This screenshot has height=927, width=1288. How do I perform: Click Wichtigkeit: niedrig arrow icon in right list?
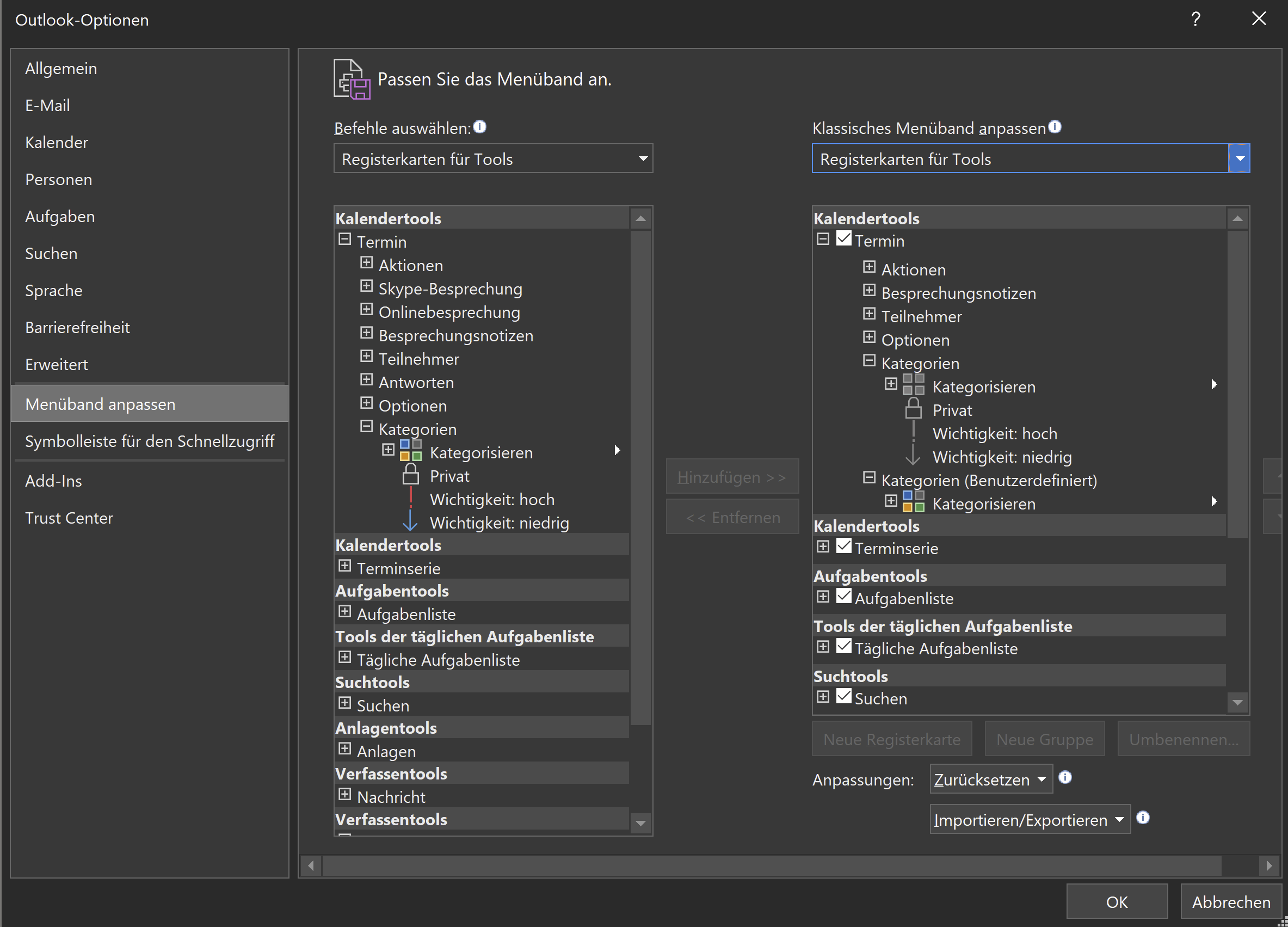[913, 455]
